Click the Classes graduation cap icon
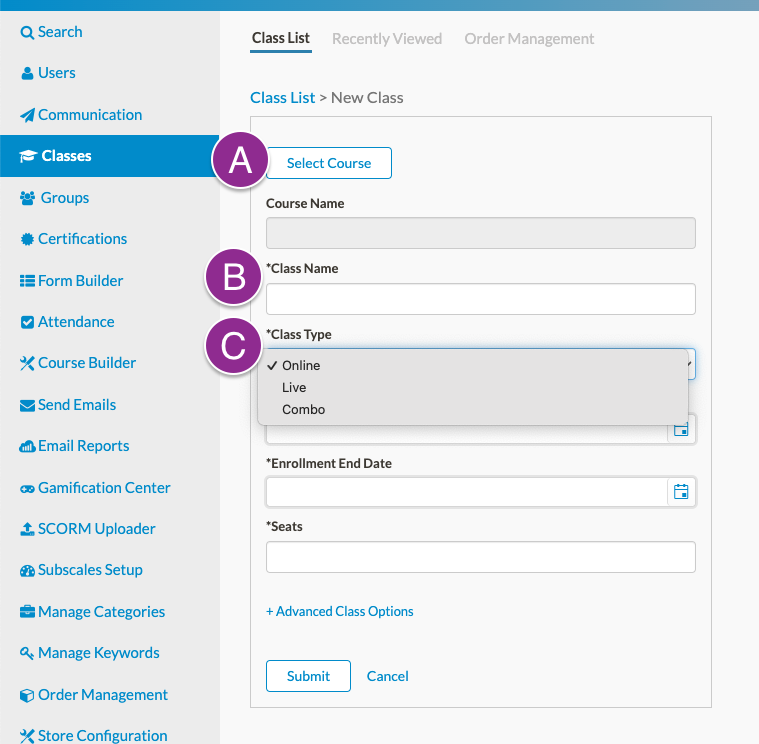The image size is (759, 744). 28,156
